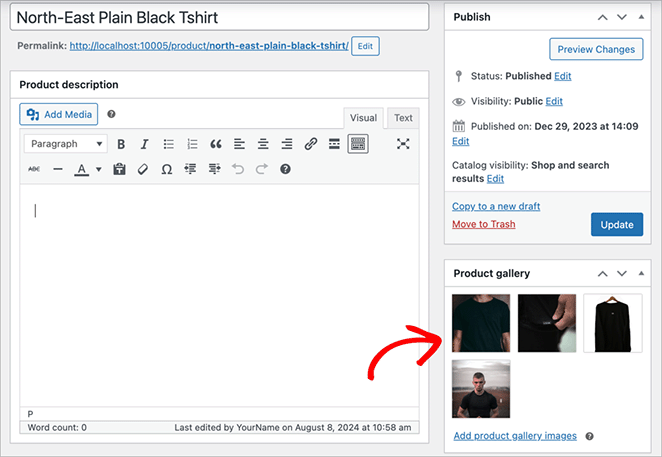Viewport: 662px width, 457px height.
Task: Open the Paragraph format dropdown
Action: tap(67, 144)
